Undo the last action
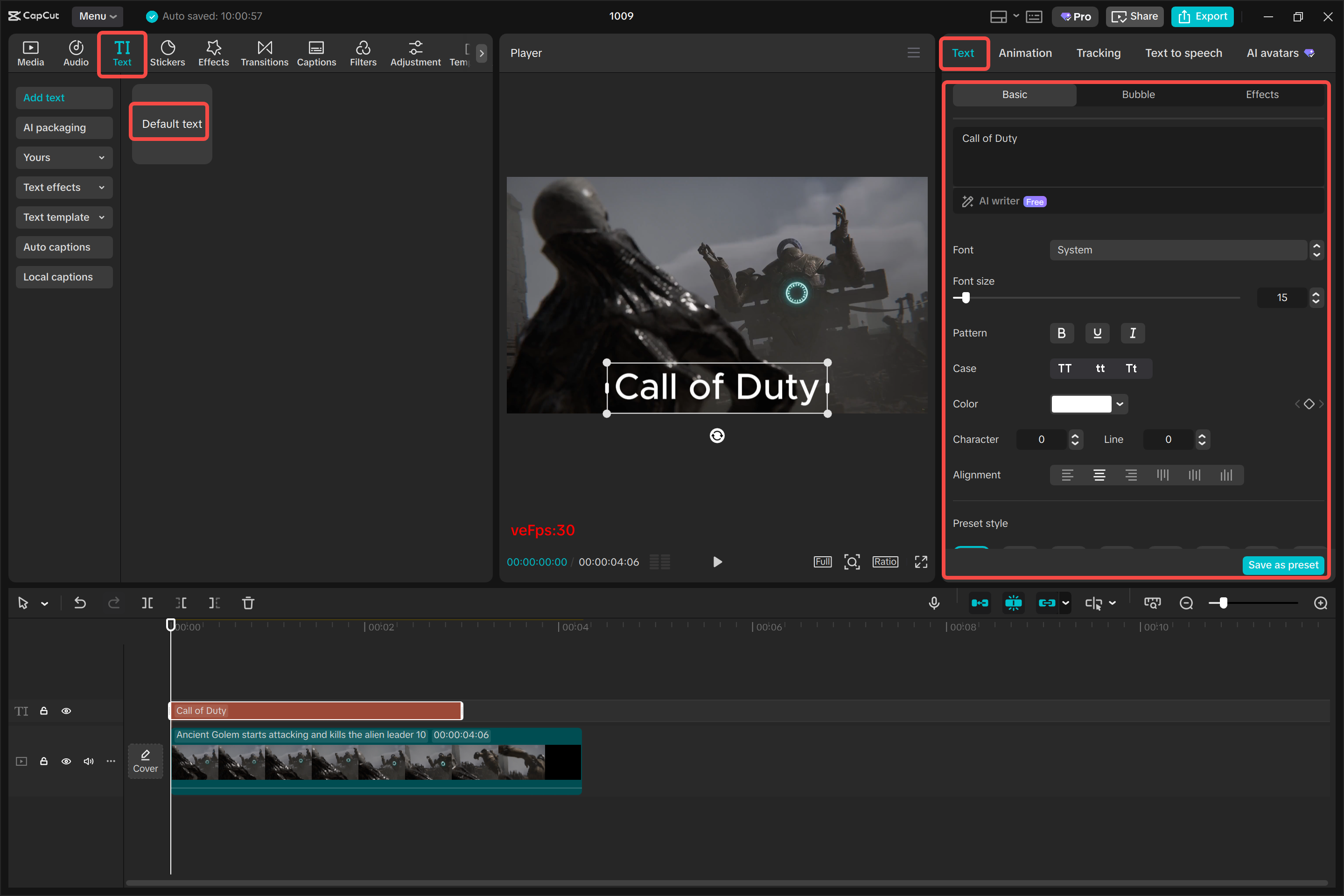The width and height of the screenshot is (1344, 896). pos(80,602)
